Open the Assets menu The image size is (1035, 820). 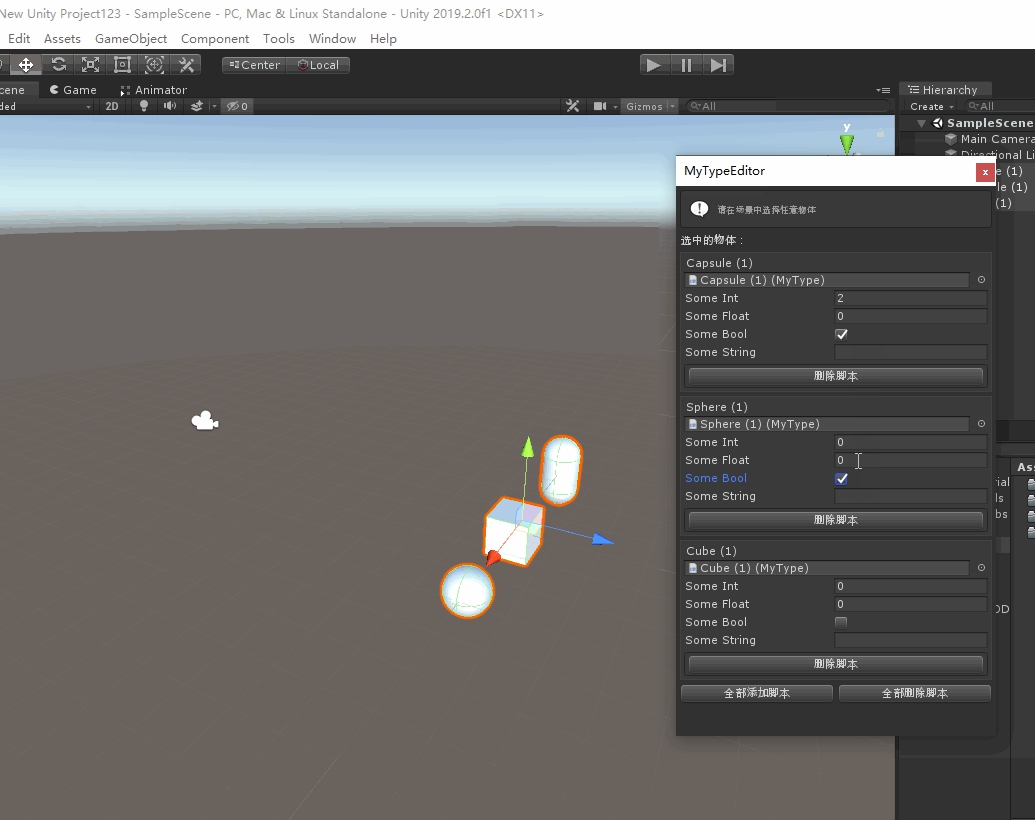point(62,38)
